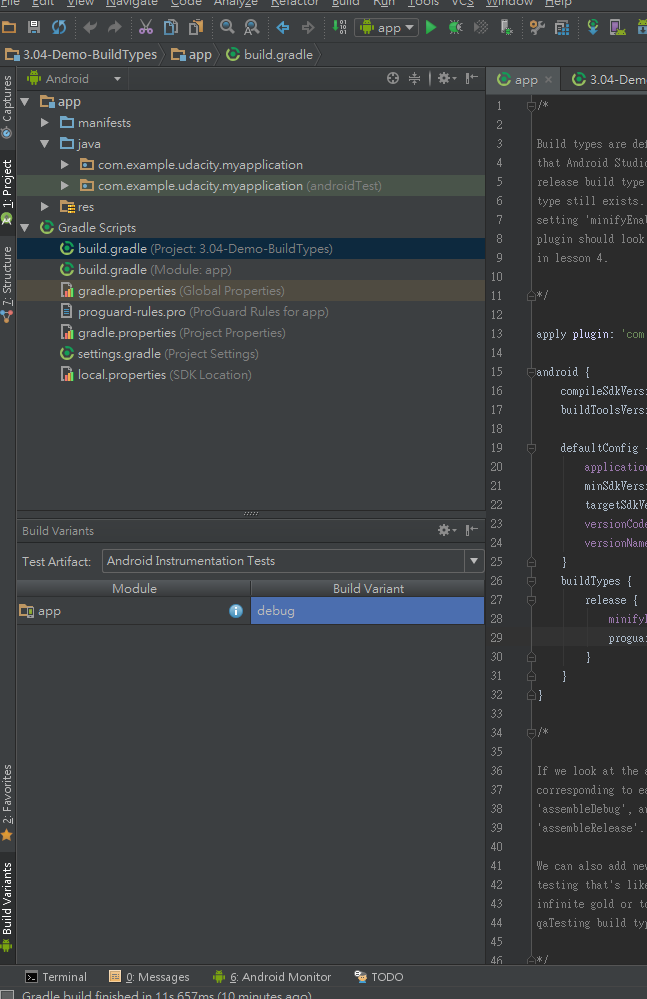Select settings.gradle (Project Settings)
647x999 pixels.
tap(250, 354)
